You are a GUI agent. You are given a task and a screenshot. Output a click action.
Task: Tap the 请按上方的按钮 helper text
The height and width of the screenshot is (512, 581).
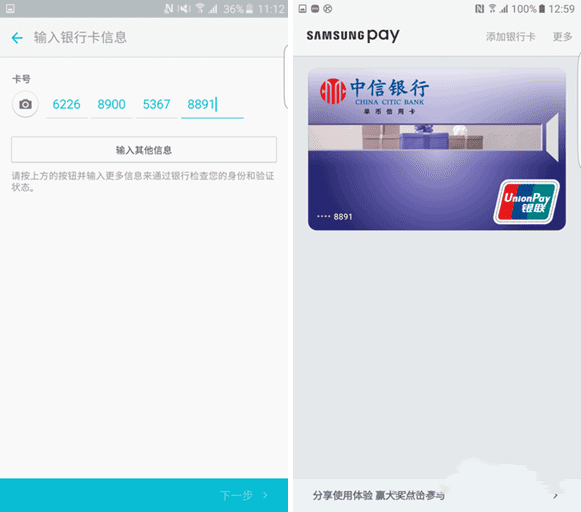143,181
